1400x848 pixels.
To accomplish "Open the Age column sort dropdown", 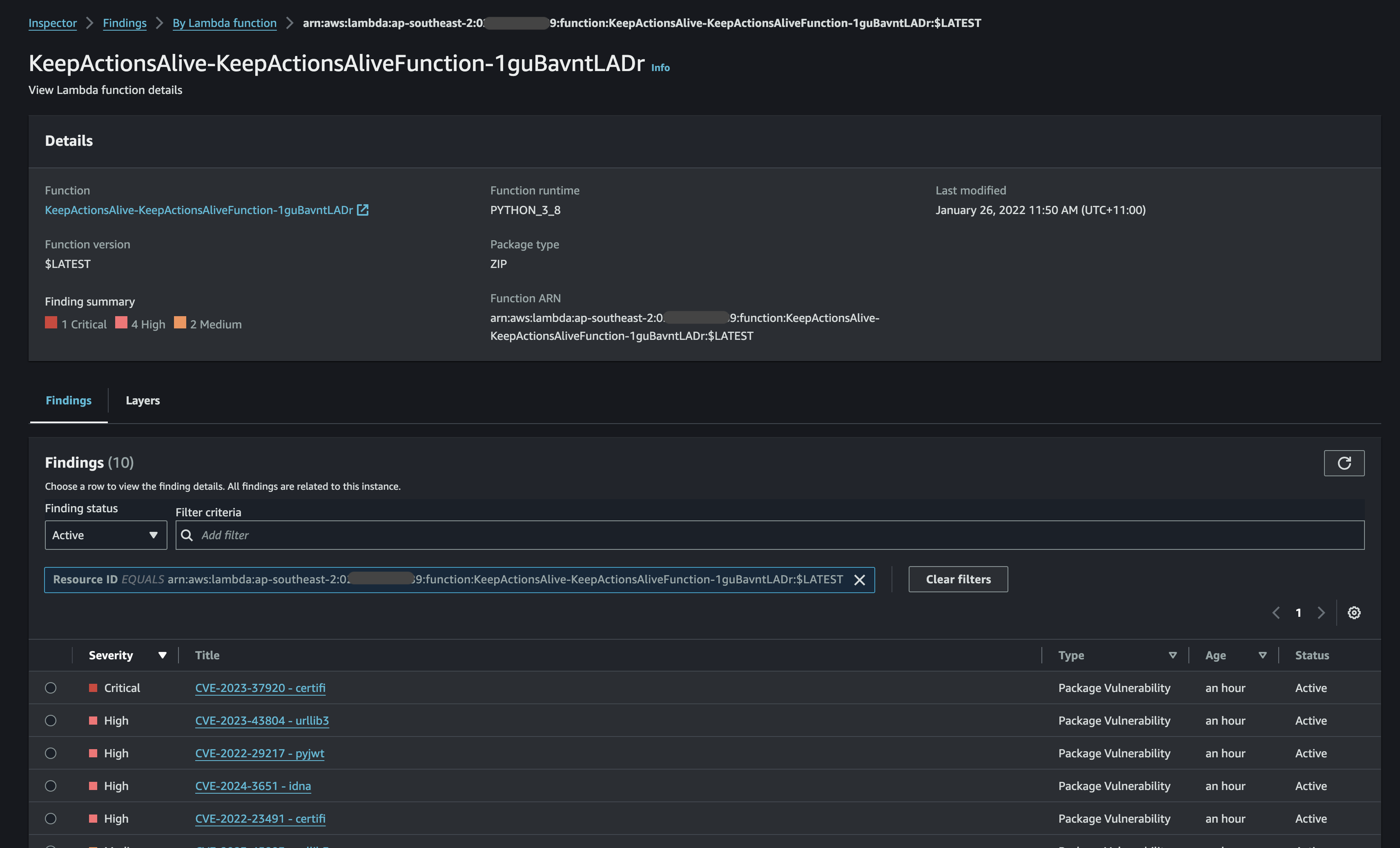I will tap(1262, 655).
